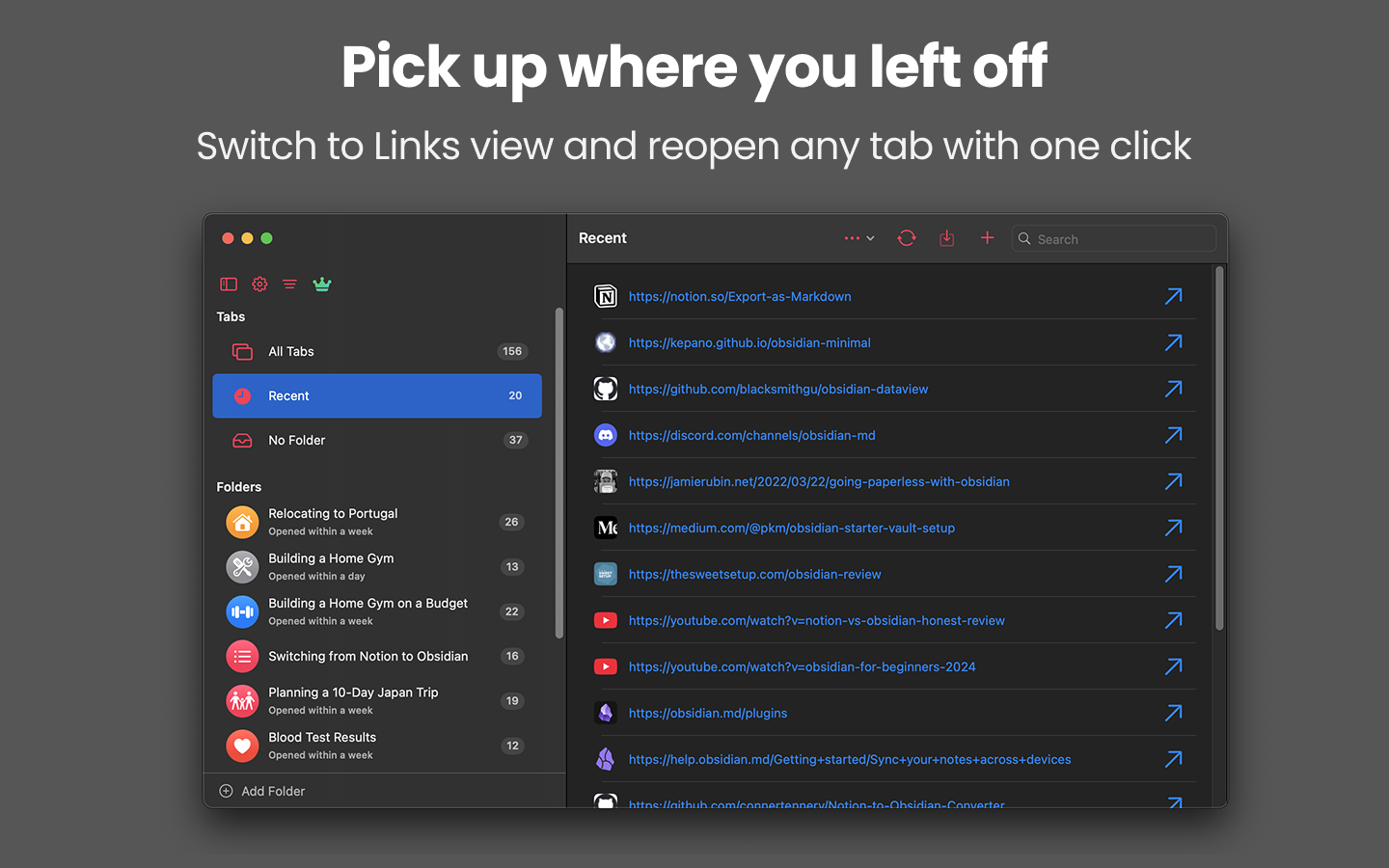Select All Tabs in sidebar

(x=377, y=351)
